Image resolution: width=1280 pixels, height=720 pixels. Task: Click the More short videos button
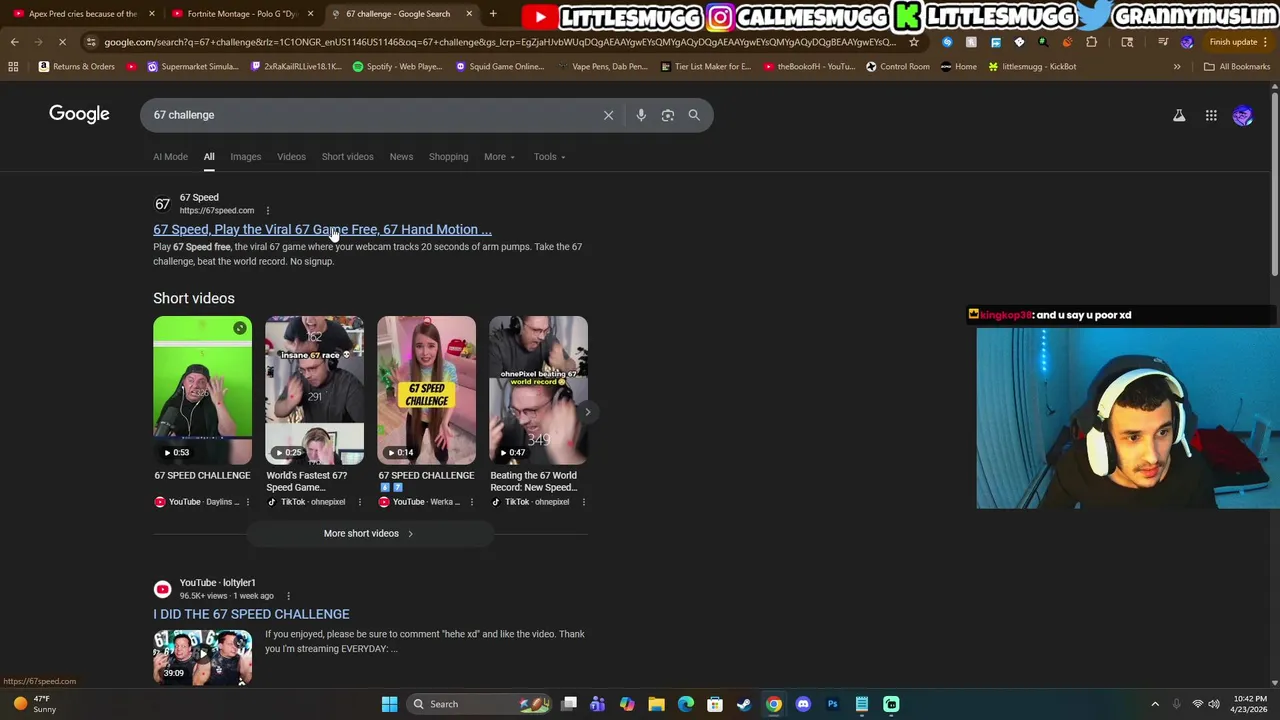368,533
